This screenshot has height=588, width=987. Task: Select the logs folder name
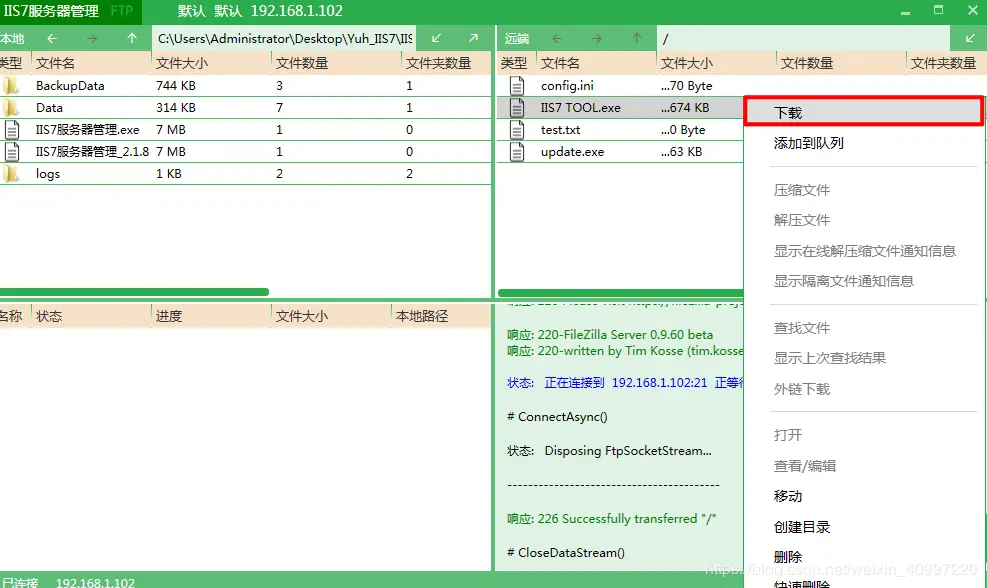click(48, 174)
